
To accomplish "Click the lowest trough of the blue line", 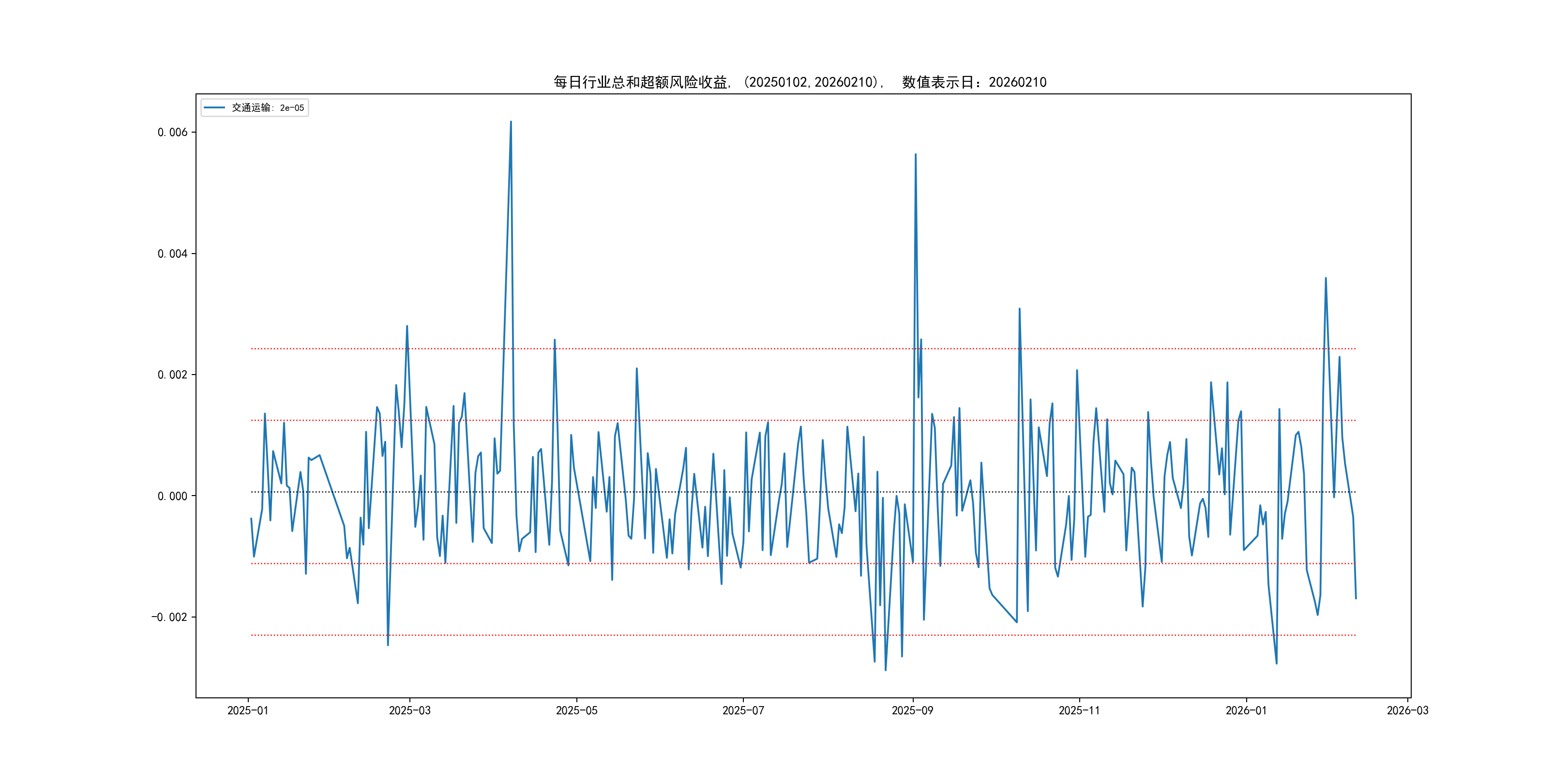I will coord(885,670).
